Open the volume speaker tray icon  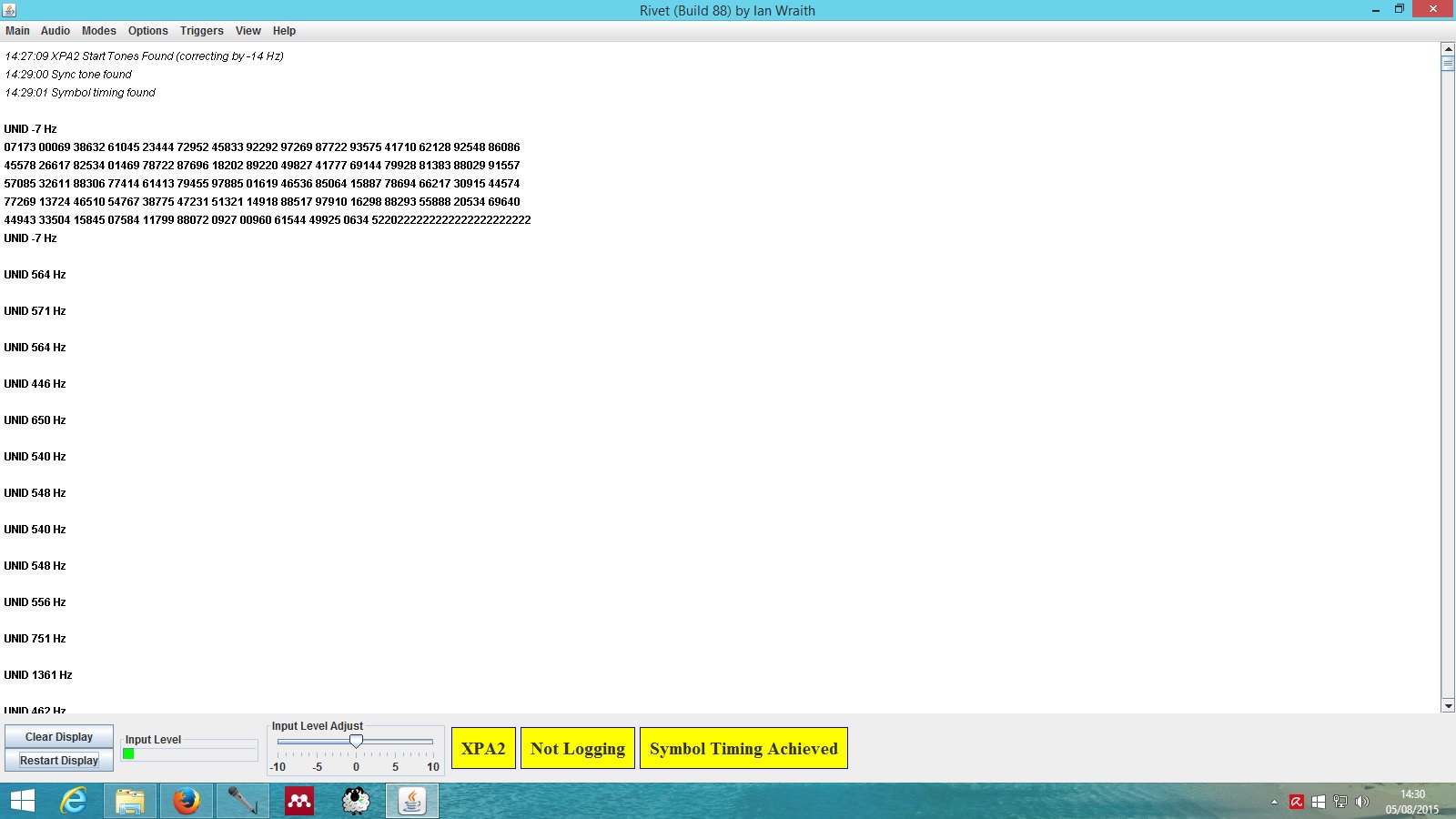point(1362,802)
